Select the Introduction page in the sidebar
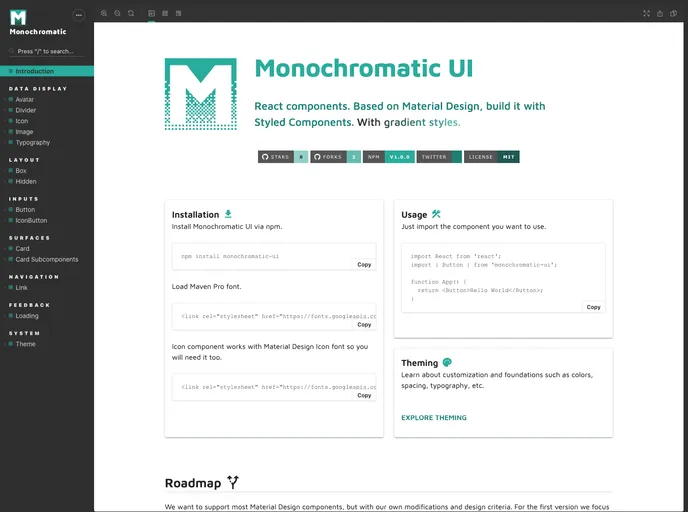The image size is (688, 512). [x=47, y=71]
